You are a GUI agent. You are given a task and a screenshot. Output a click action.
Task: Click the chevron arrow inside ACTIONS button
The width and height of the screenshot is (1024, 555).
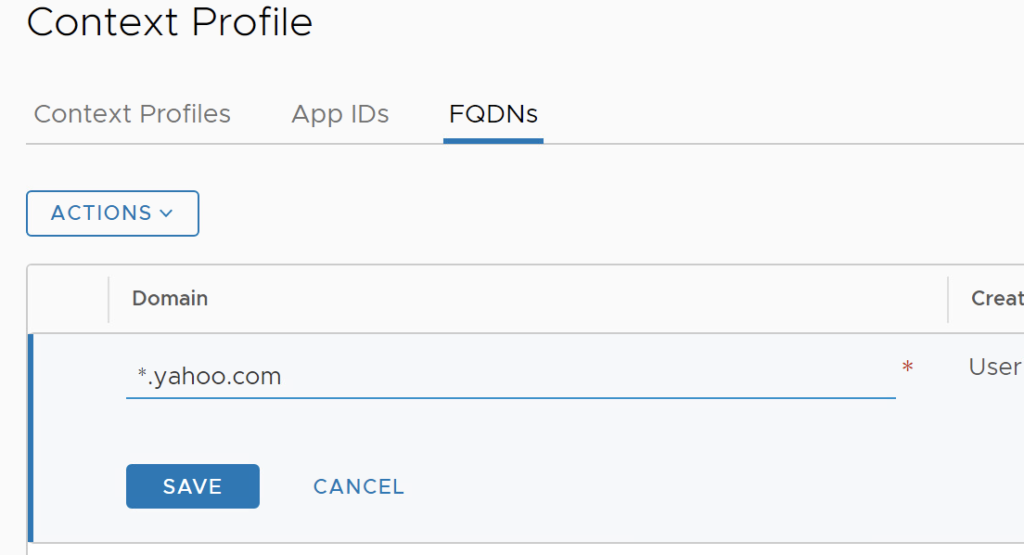167,214
